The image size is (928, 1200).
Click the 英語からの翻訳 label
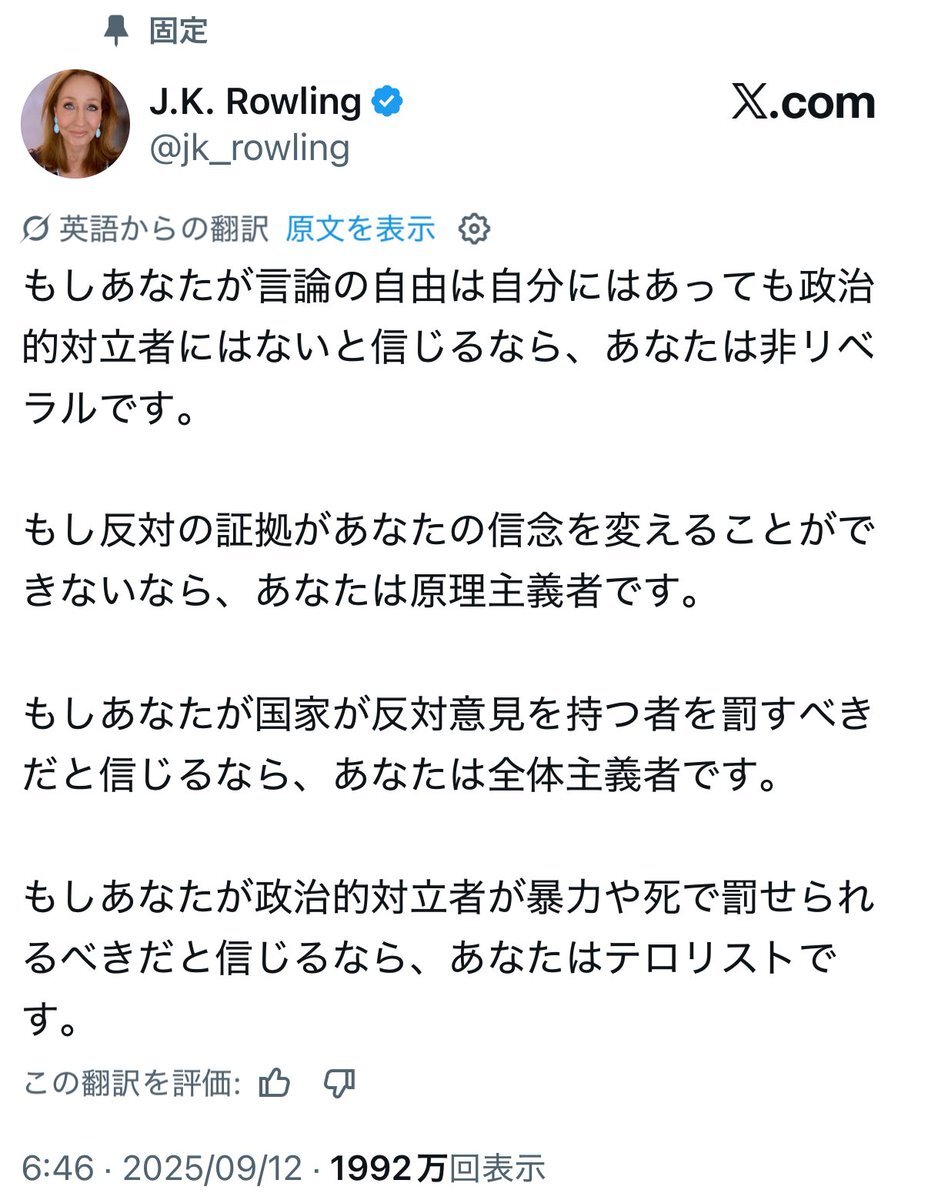click(x=164, y=230)
